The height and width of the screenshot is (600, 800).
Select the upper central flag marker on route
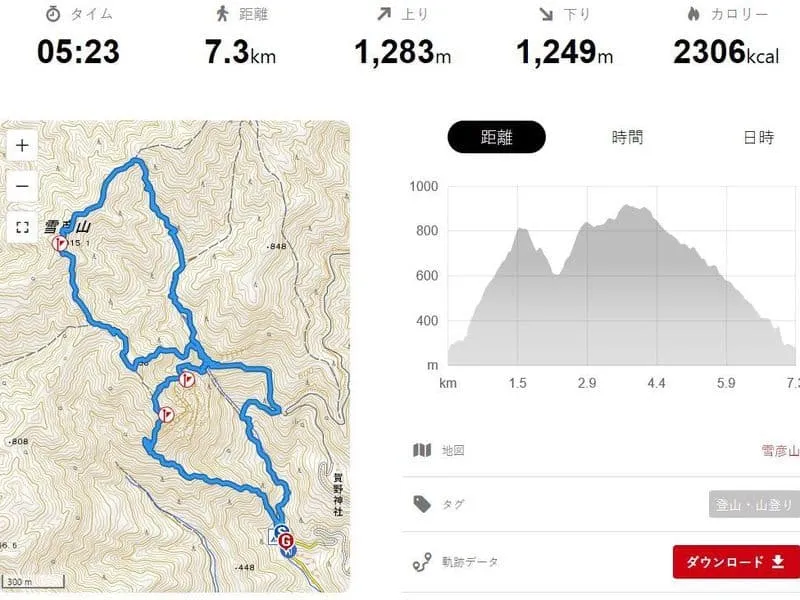[x=186, y=379]
